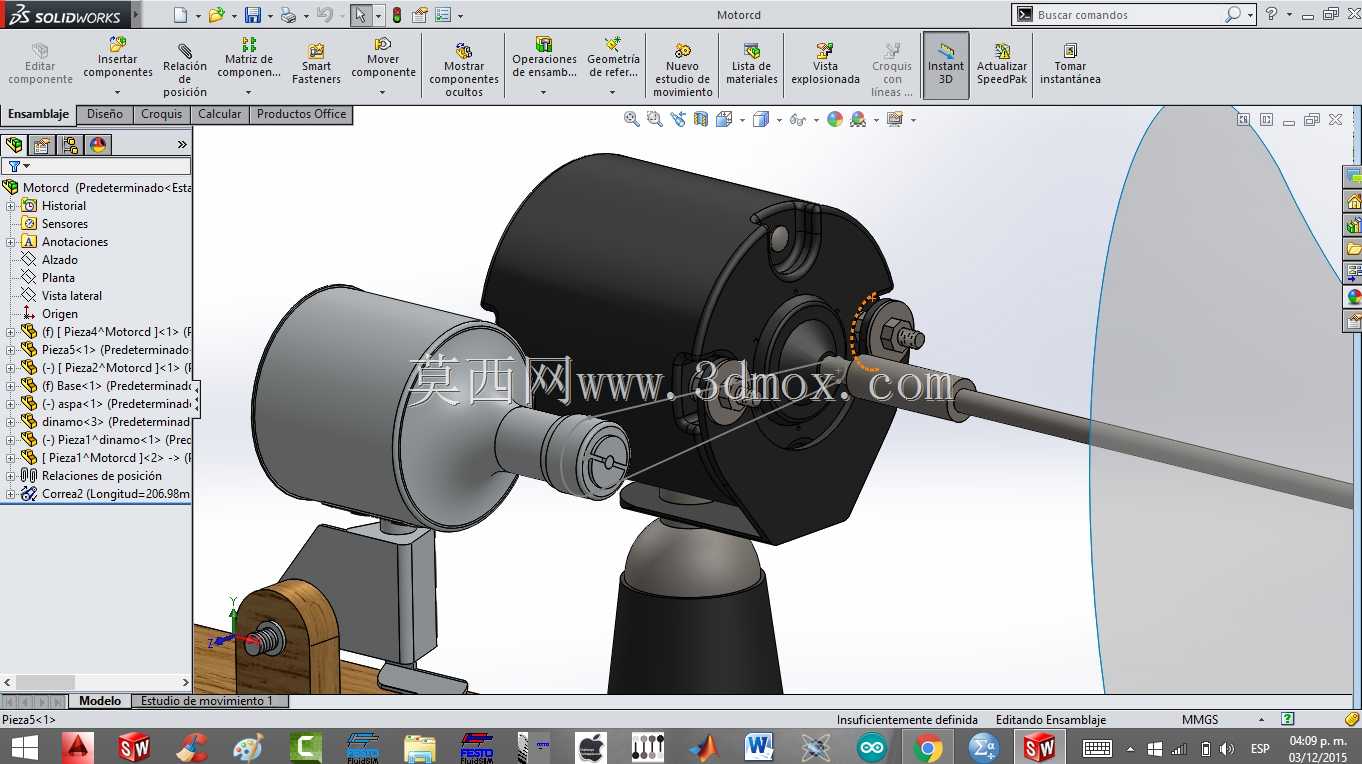Click Lista de materiales tool
The width and height of the screenshot is (1362, 764).
pyautogui.click(x=751, y=64)
